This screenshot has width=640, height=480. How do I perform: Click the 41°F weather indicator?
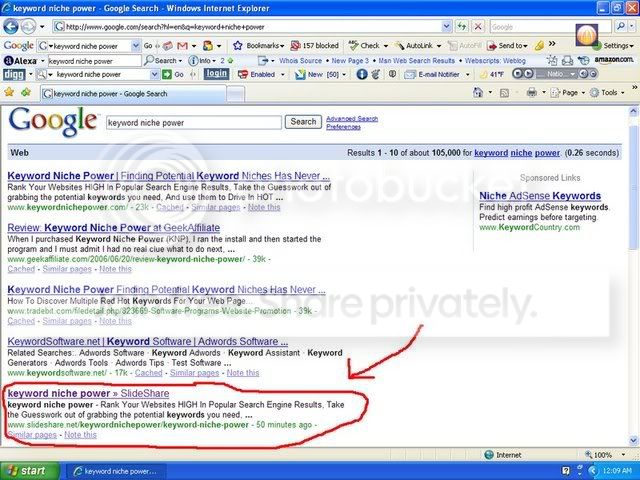pos(493,74)
